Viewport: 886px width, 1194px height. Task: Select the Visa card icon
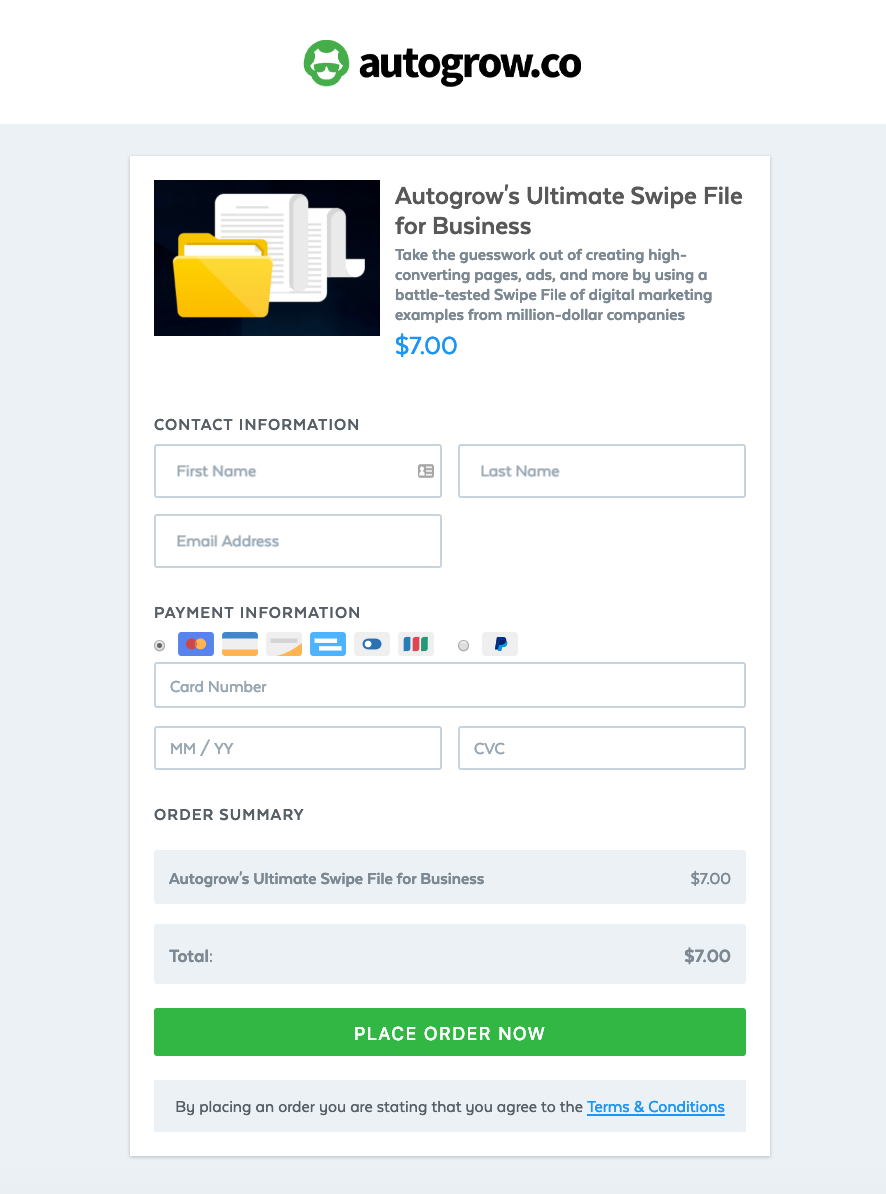239,644
